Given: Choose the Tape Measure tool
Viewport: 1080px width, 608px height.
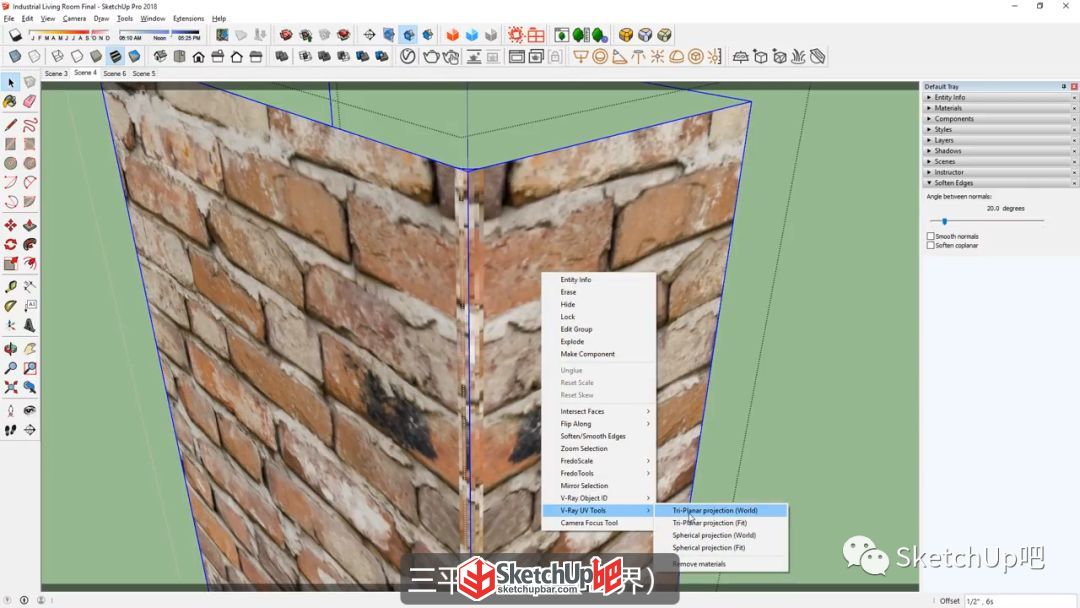Looking at the screenshot, I should coord(10,286).
